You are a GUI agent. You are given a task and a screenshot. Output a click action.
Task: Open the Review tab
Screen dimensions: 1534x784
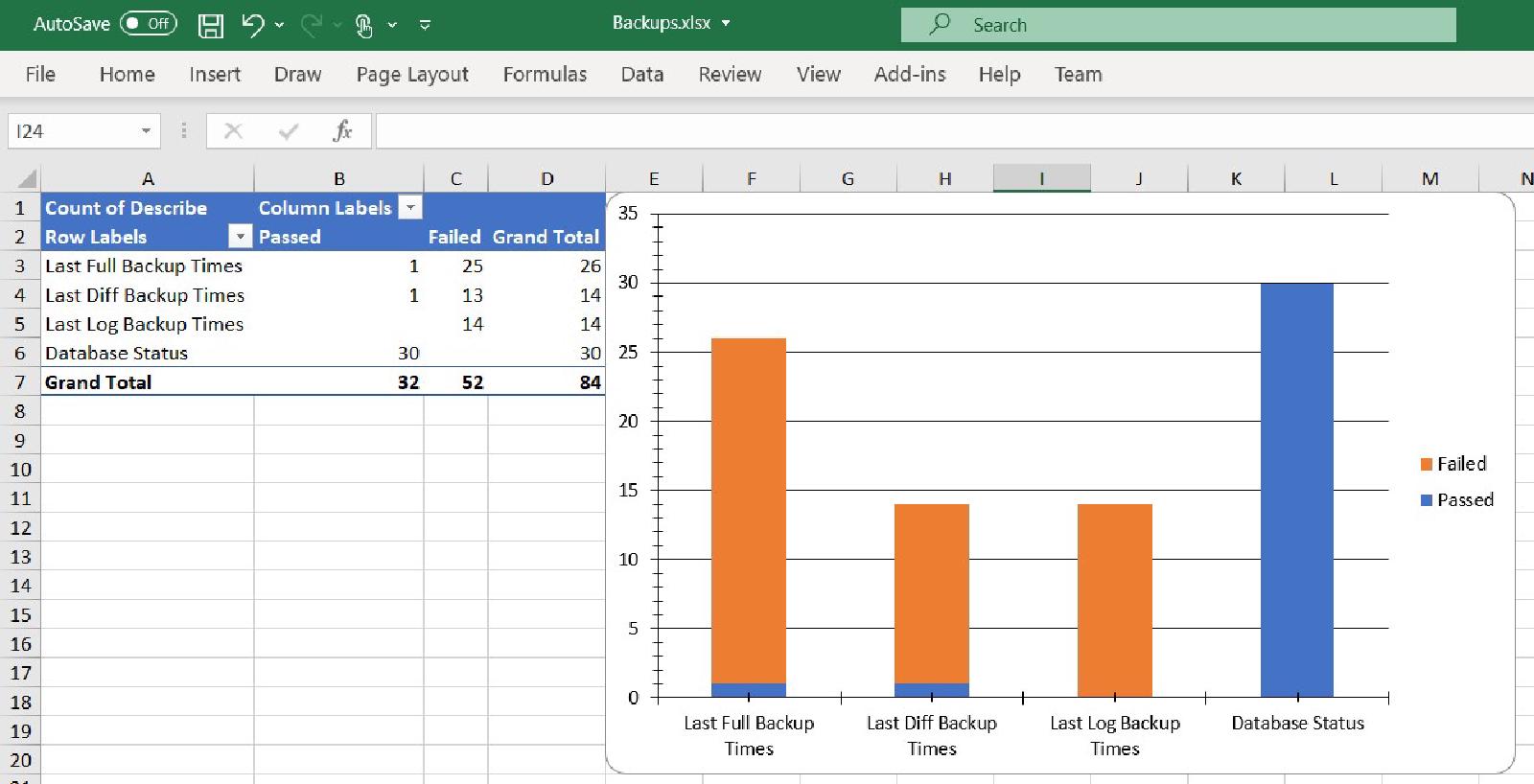pos(730,74)
